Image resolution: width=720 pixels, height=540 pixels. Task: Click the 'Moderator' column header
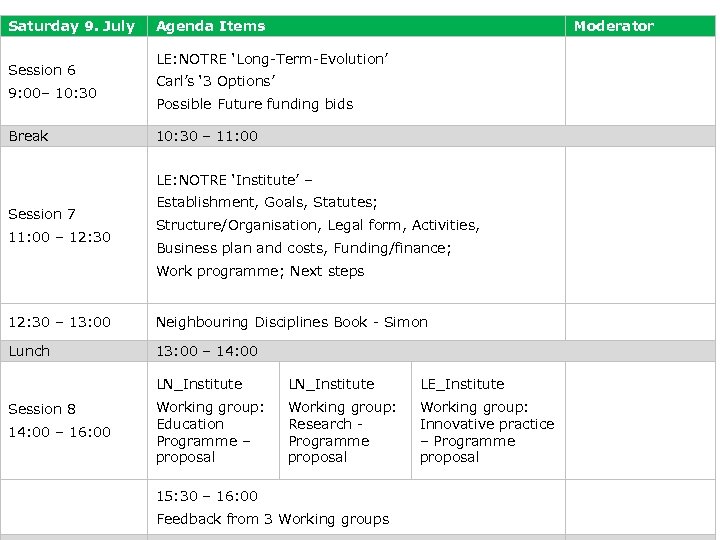click(x=613, y=26)
